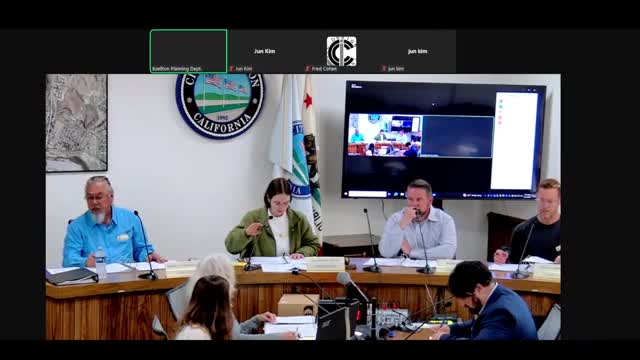
Task: Click the Fred Cohen name label
Action: click(324, 69)
